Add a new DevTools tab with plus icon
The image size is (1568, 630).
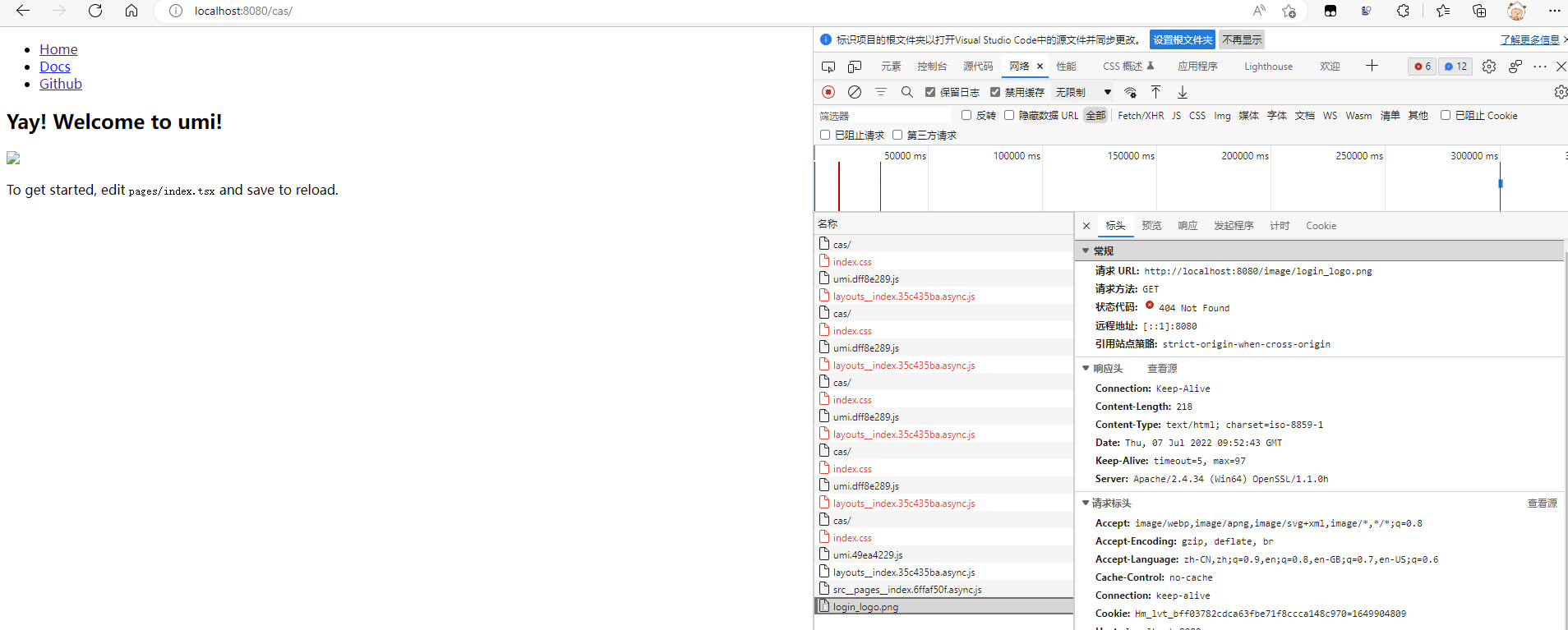pyautogui.click(x=1372, y=66)
